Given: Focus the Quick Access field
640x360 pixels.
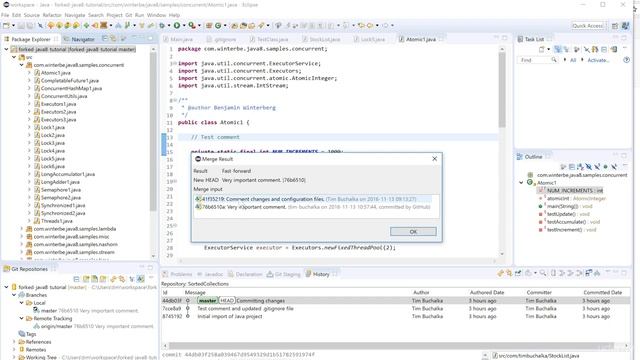Looking at the screenshot, I should click(589, 26).
